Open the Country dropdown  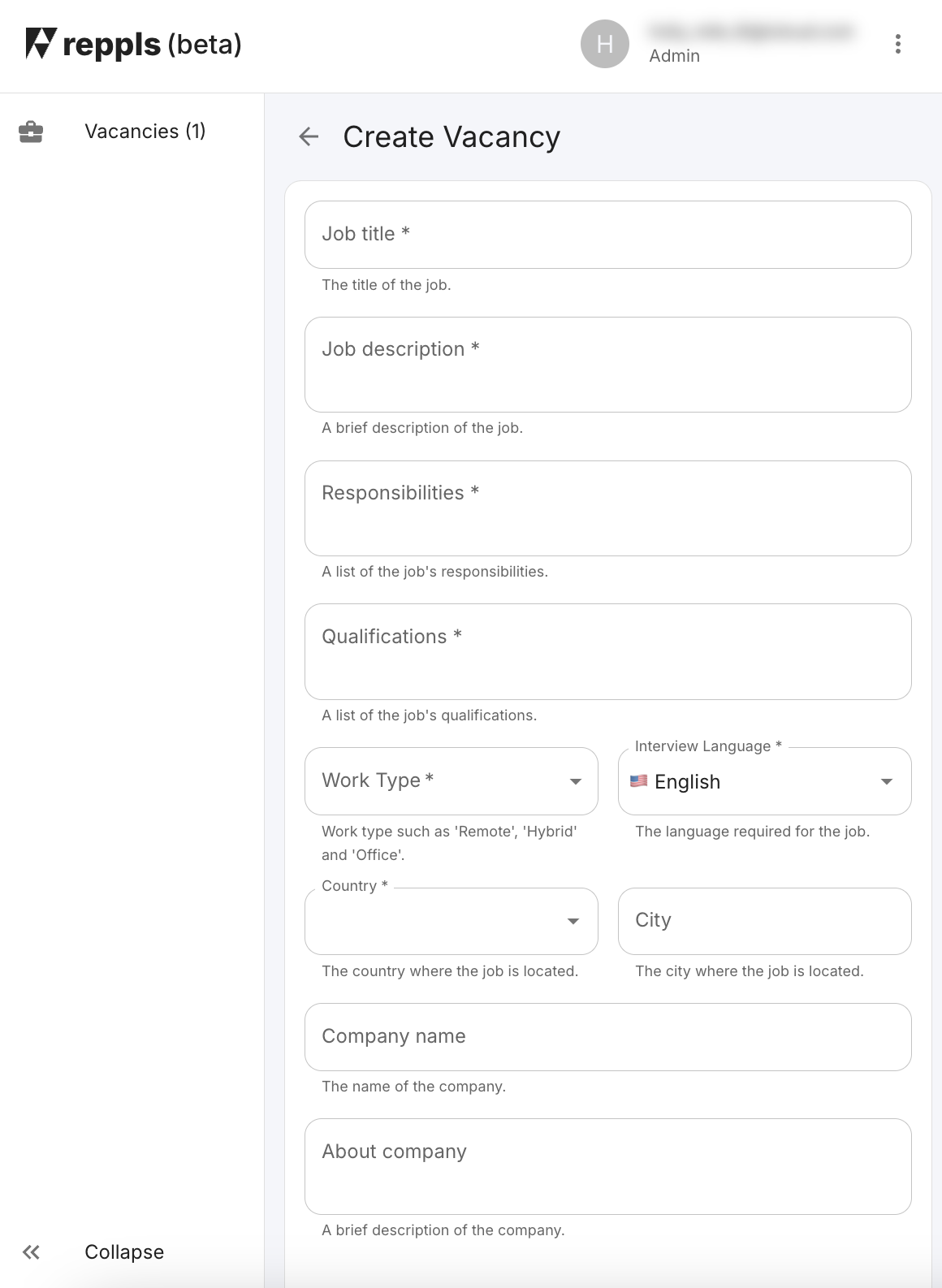(x=451, y=921)
